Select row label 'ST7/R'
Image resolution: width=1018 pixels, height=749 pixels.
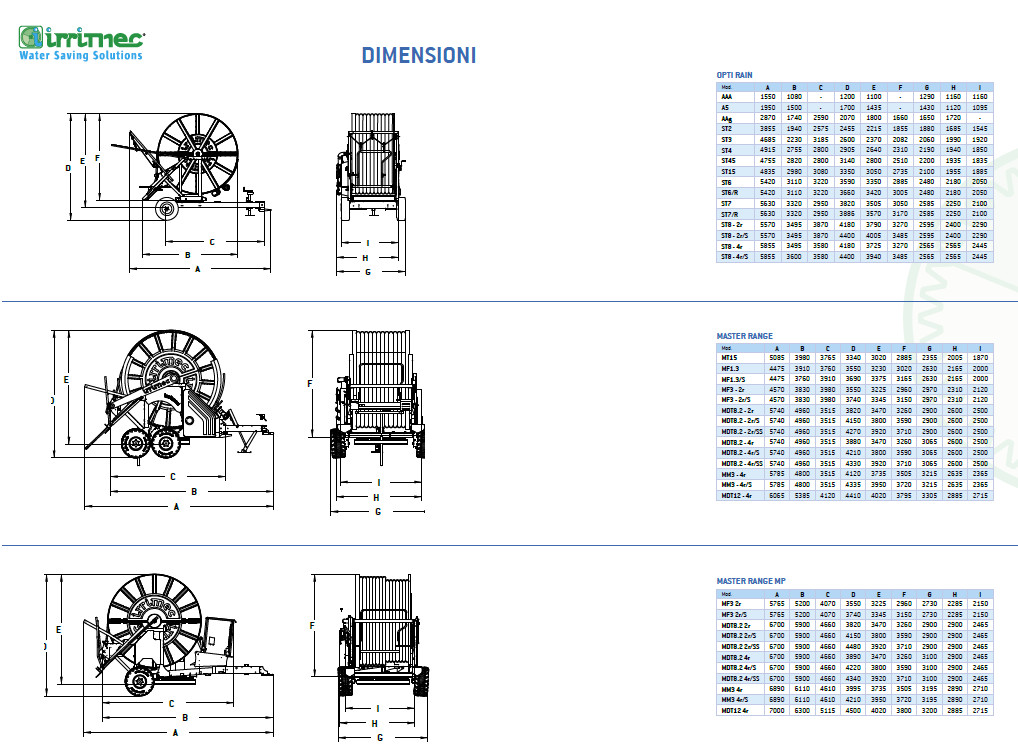click(x=730, y=214)
